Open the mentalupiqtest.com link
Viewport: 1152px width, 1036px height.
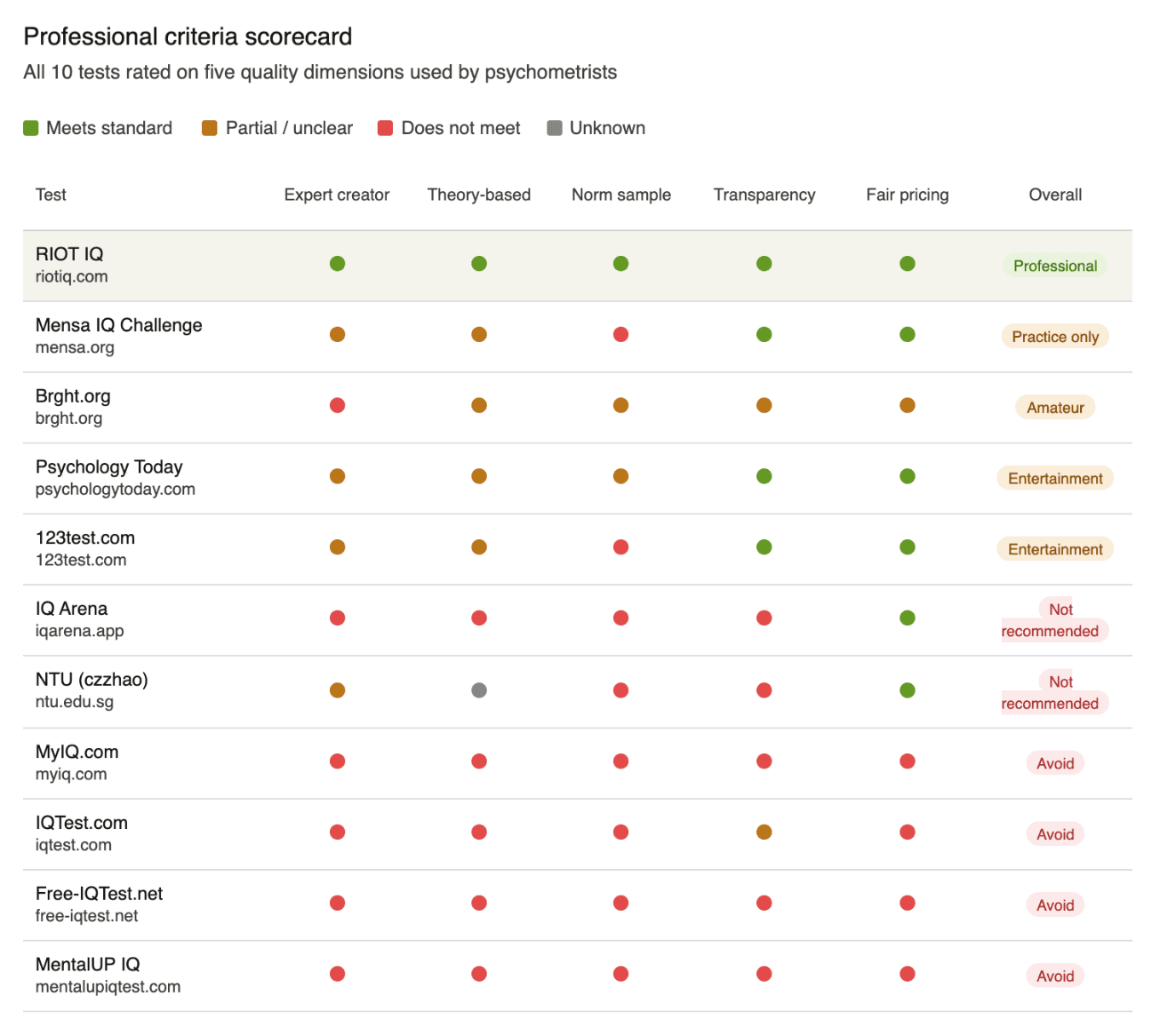pyautogui.click(x=108, y=987)
